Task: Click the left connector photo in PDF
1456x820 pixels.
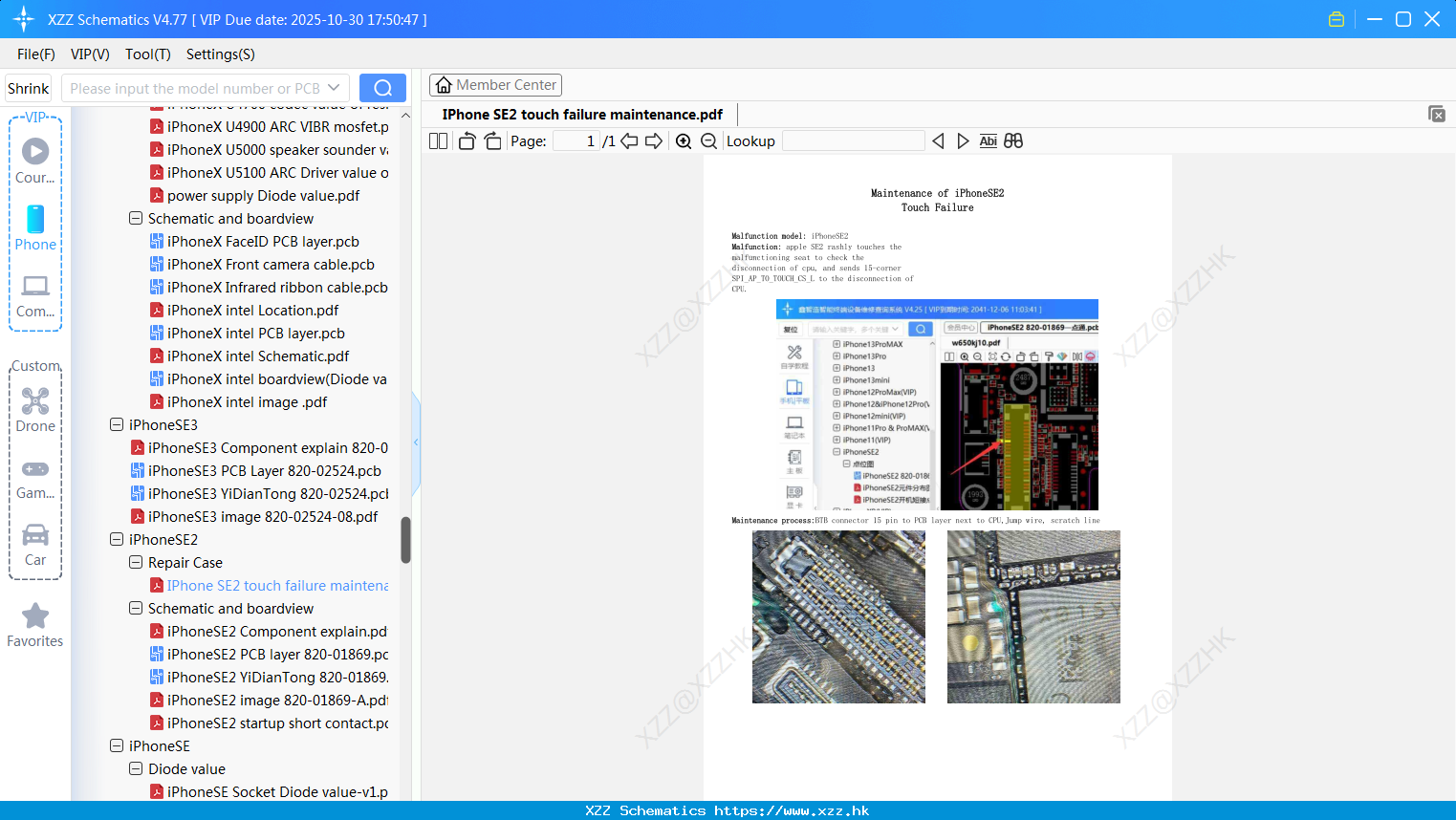Action: 838,616
